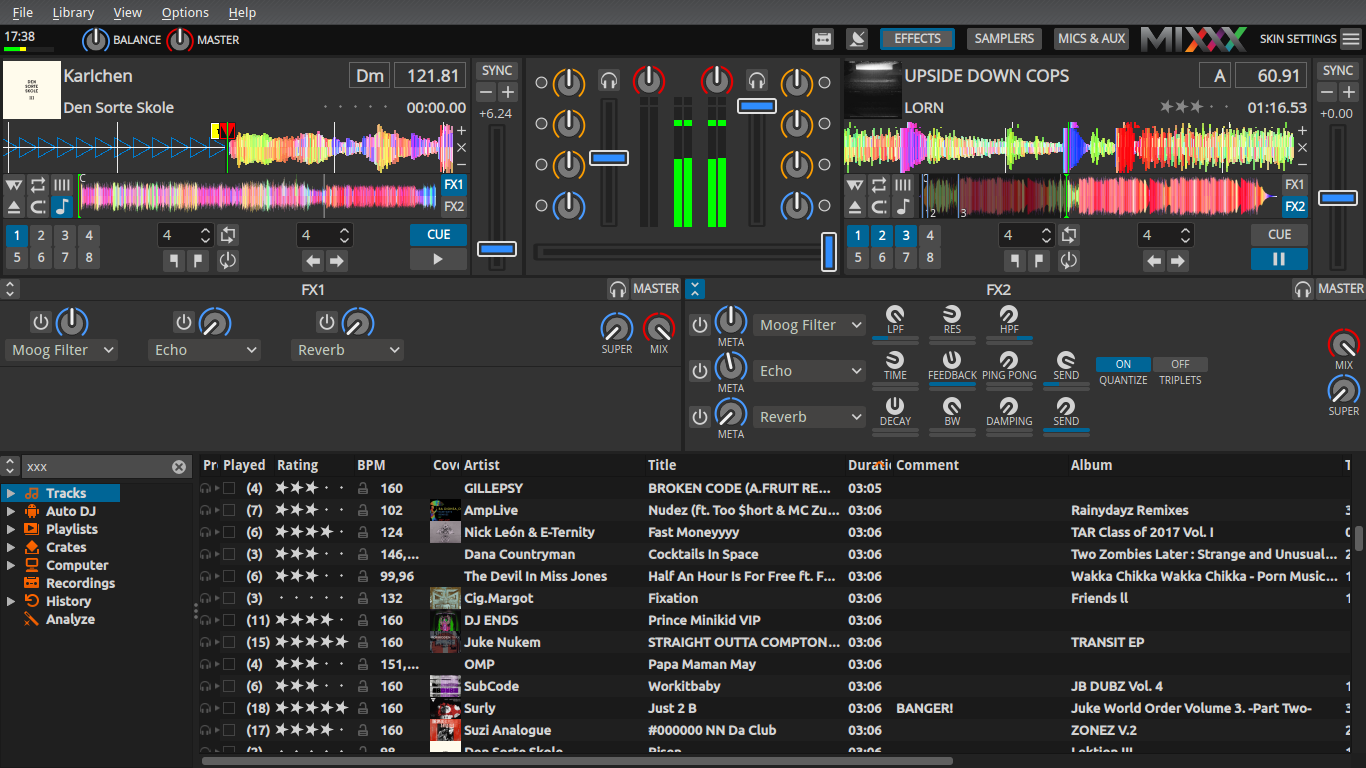The width and height of the screenshot is (1366, 768).
Task: Toggle FX2 assignment on UPSIDE DOWN COPS deck
Action: click(1295, 207)
